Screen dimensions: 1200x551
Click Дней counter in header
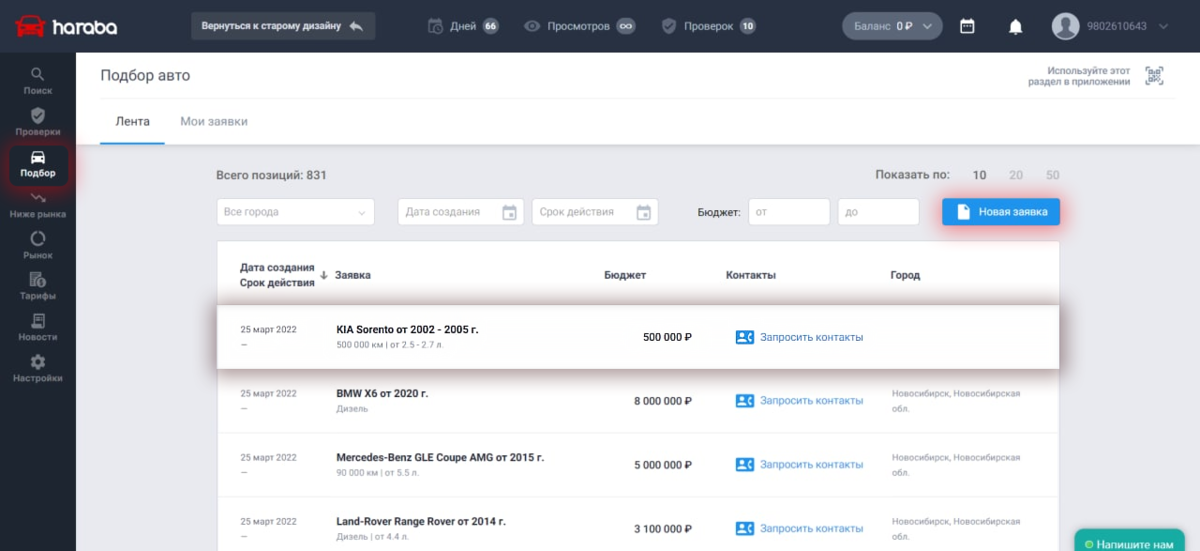tap(463, 26)
